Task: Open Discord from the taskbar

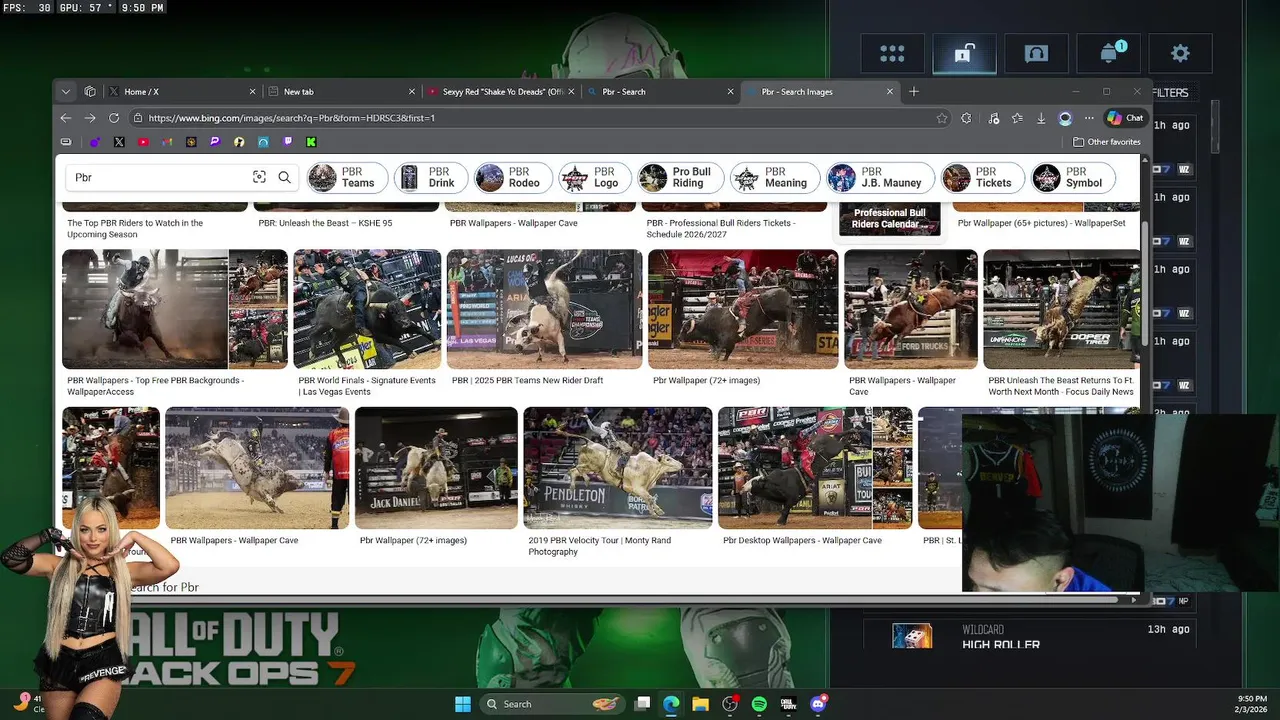Action: point(818,704)
